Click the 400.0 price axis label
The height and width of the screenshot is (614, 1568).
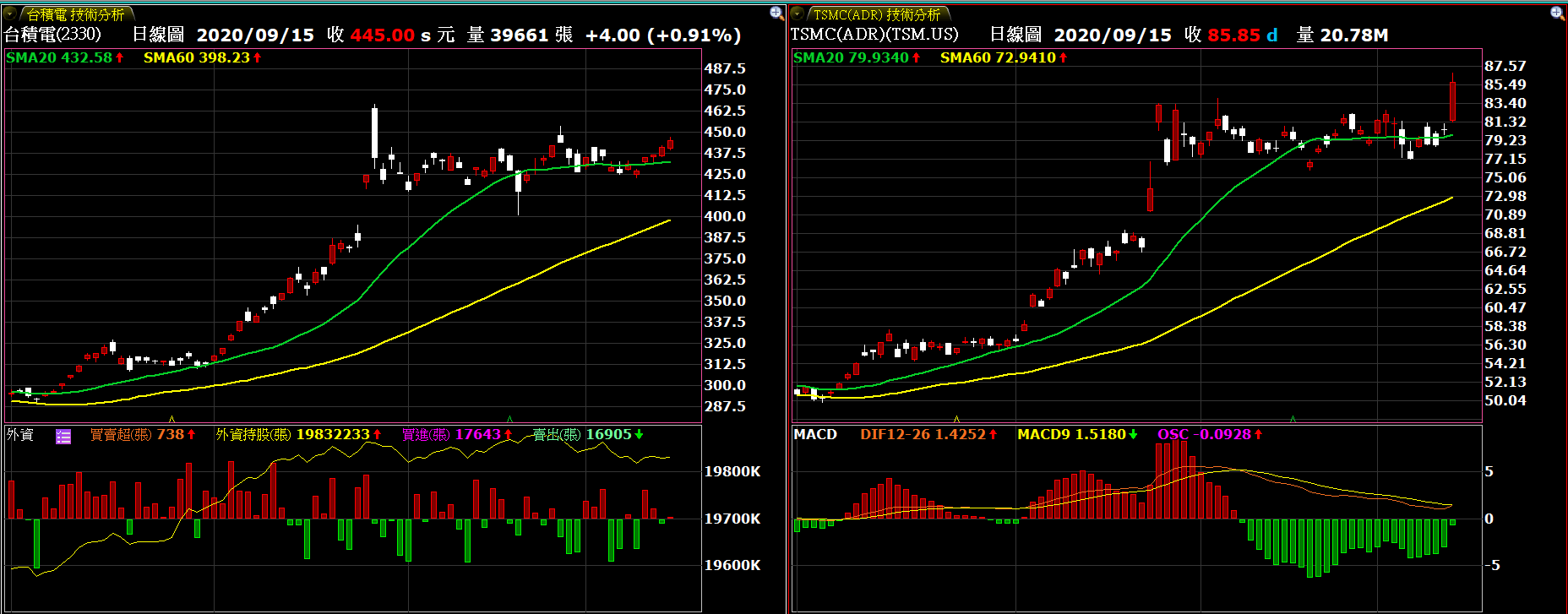point(725,216)
